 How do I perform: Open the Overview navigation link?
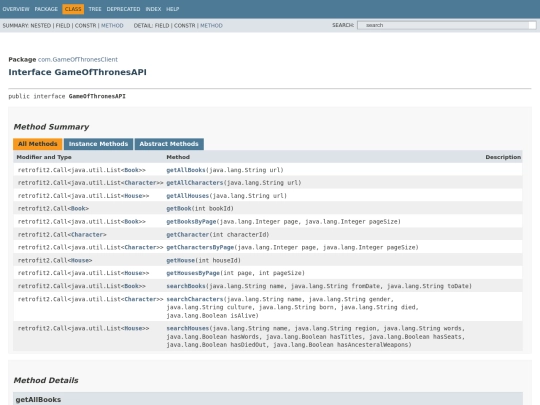click(16, 9)
